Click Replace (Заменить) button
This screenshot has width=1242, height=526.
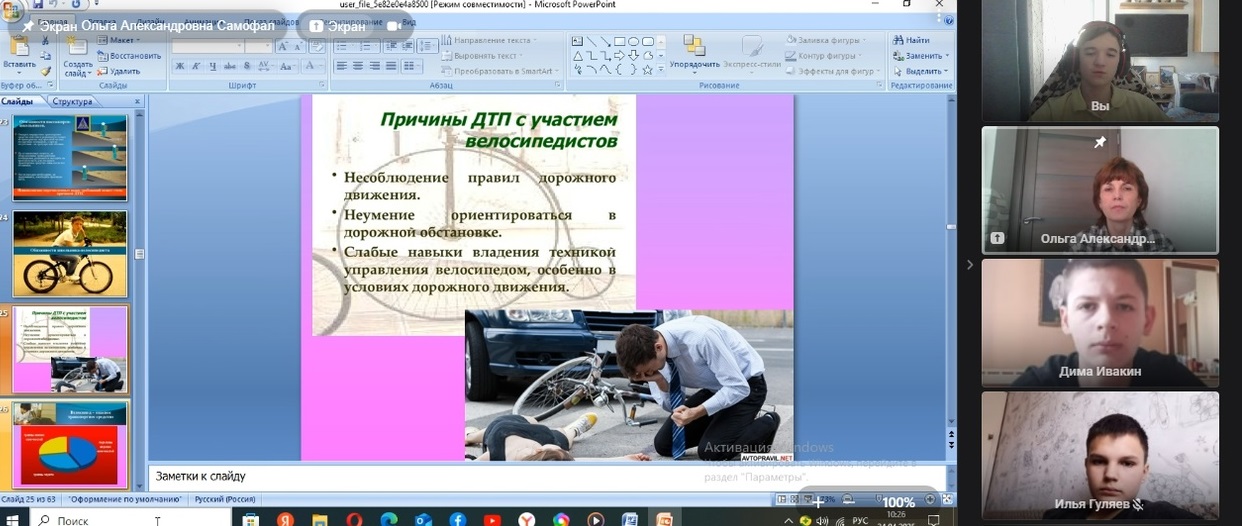coord(919,56)
